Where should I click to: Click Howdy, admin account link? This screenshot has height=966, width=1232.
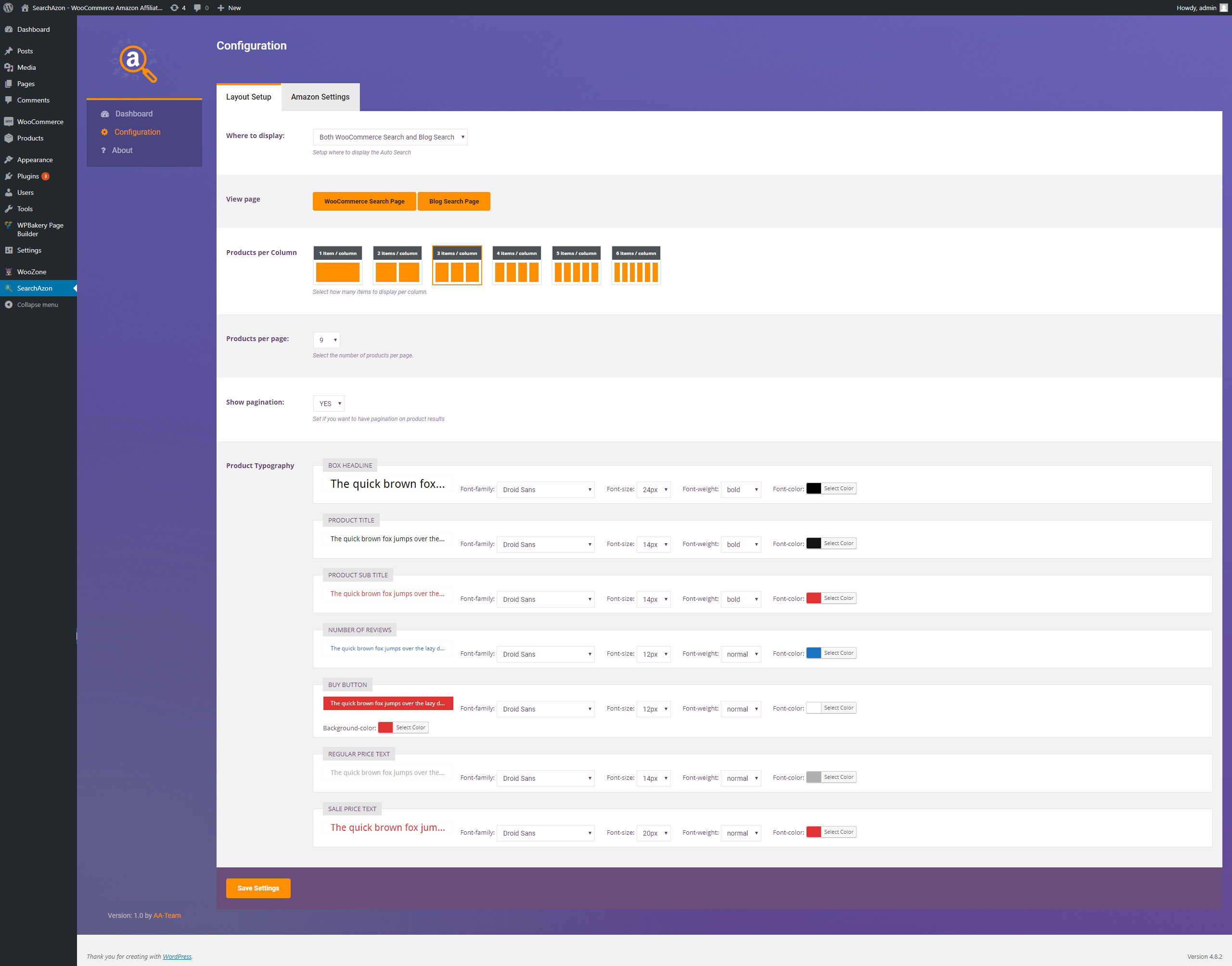(1202, 8)
